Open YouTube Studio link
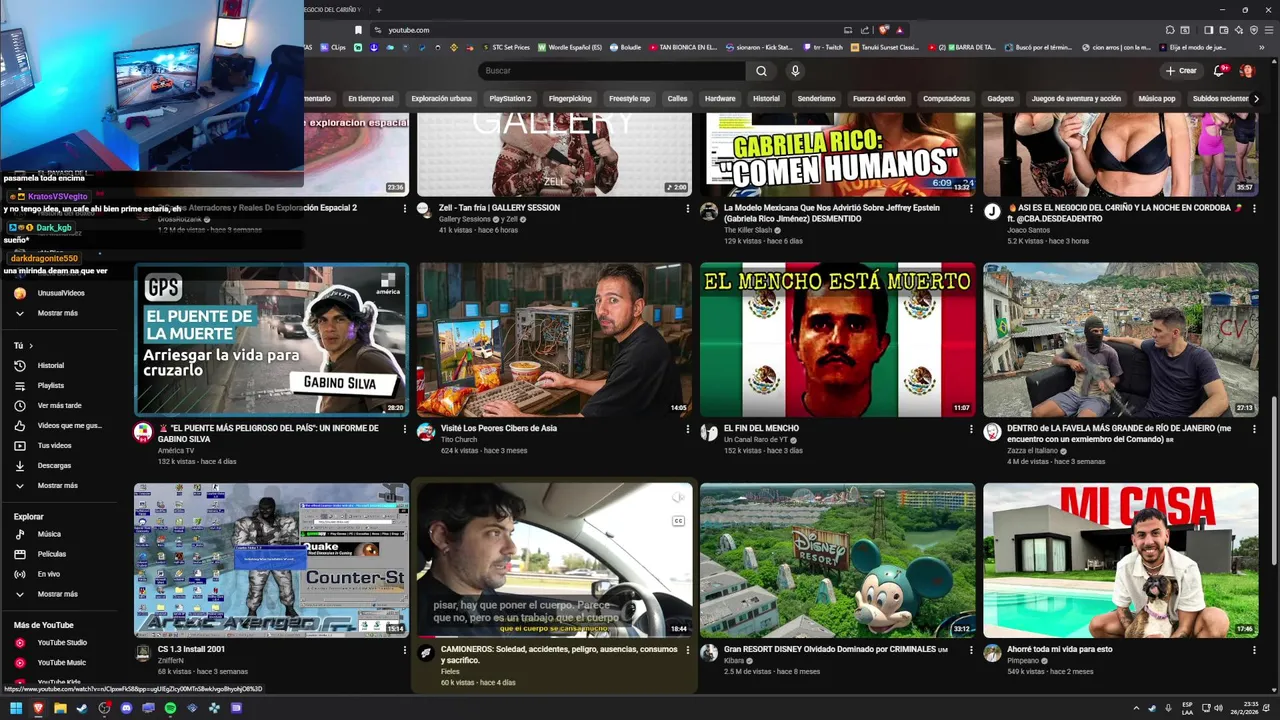The image size is (1280, 720). click(x=62, y=643)
